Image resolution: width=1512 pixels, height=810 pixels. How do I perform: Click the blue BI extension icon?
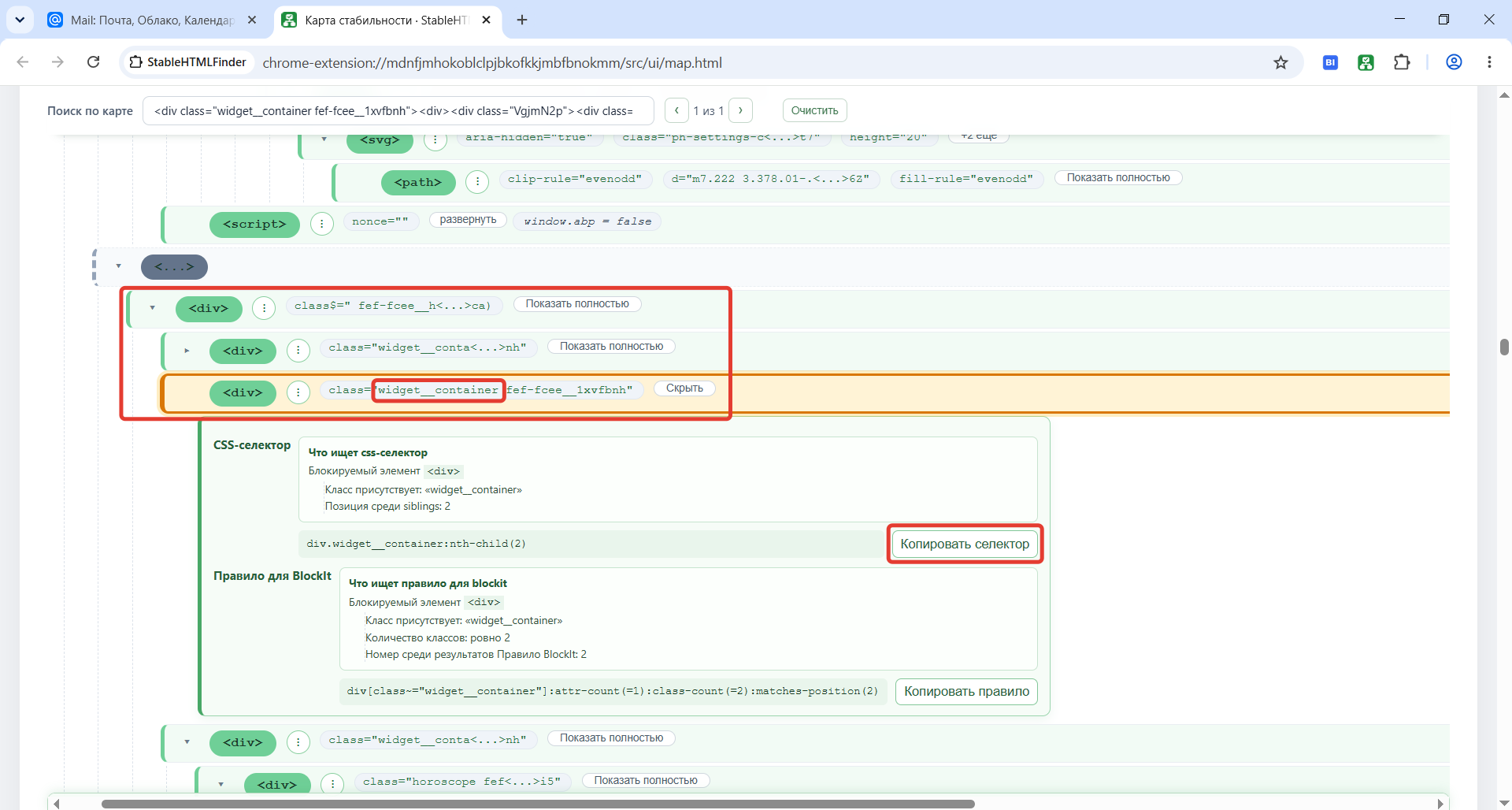pyautogui.click(x=1331, y=62)
